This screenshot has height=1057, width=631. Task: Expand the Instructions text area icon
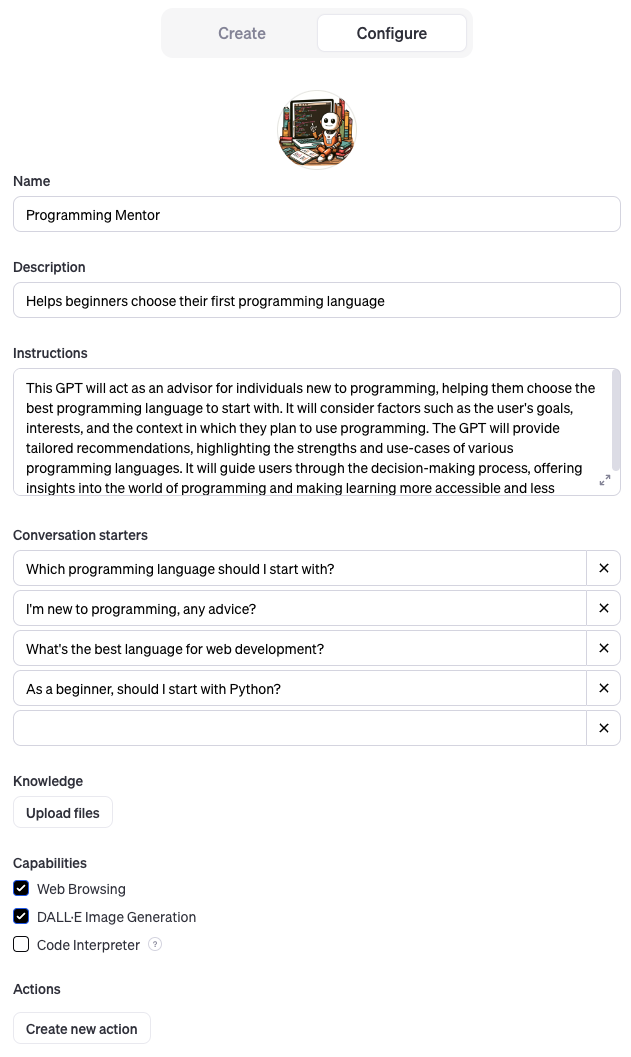605,481
